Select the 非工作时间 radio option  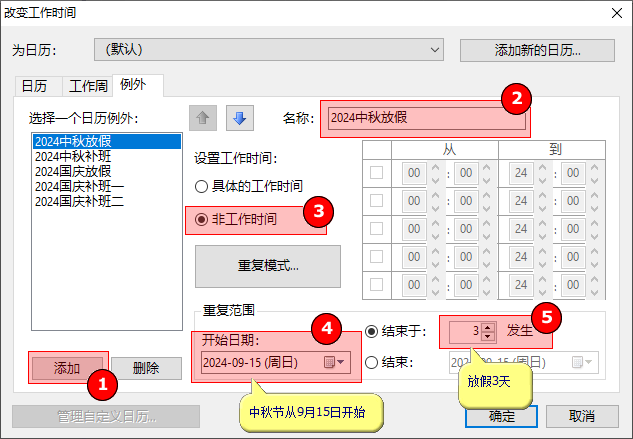pos(202,218)
